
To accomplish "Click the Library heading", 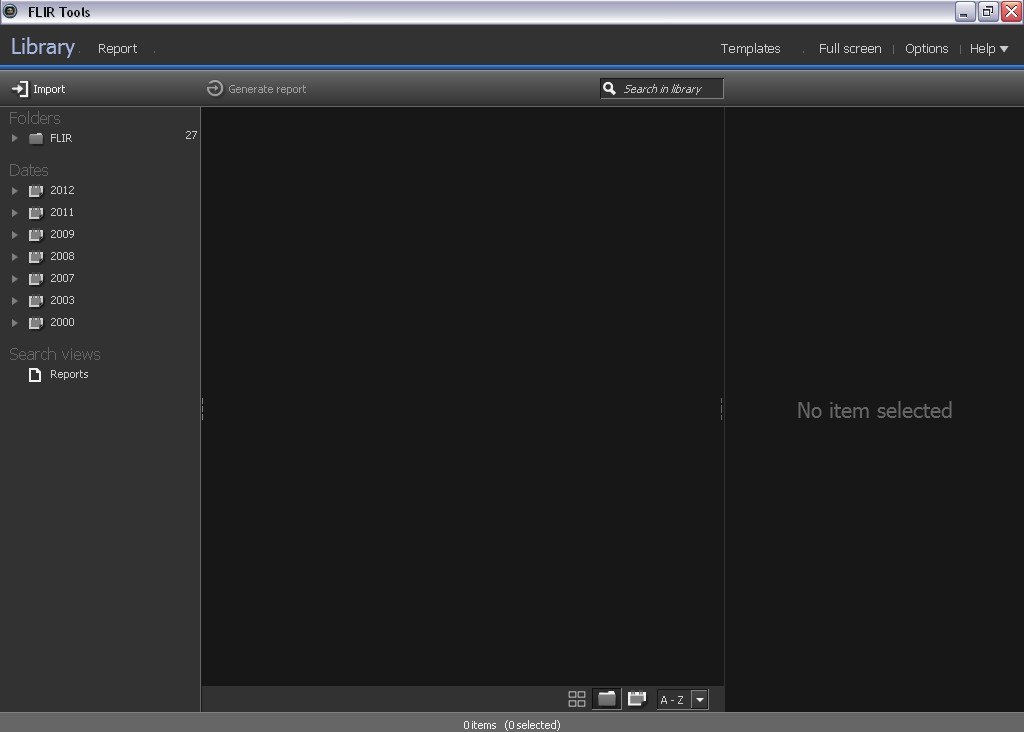I will (x=42, y=47).
